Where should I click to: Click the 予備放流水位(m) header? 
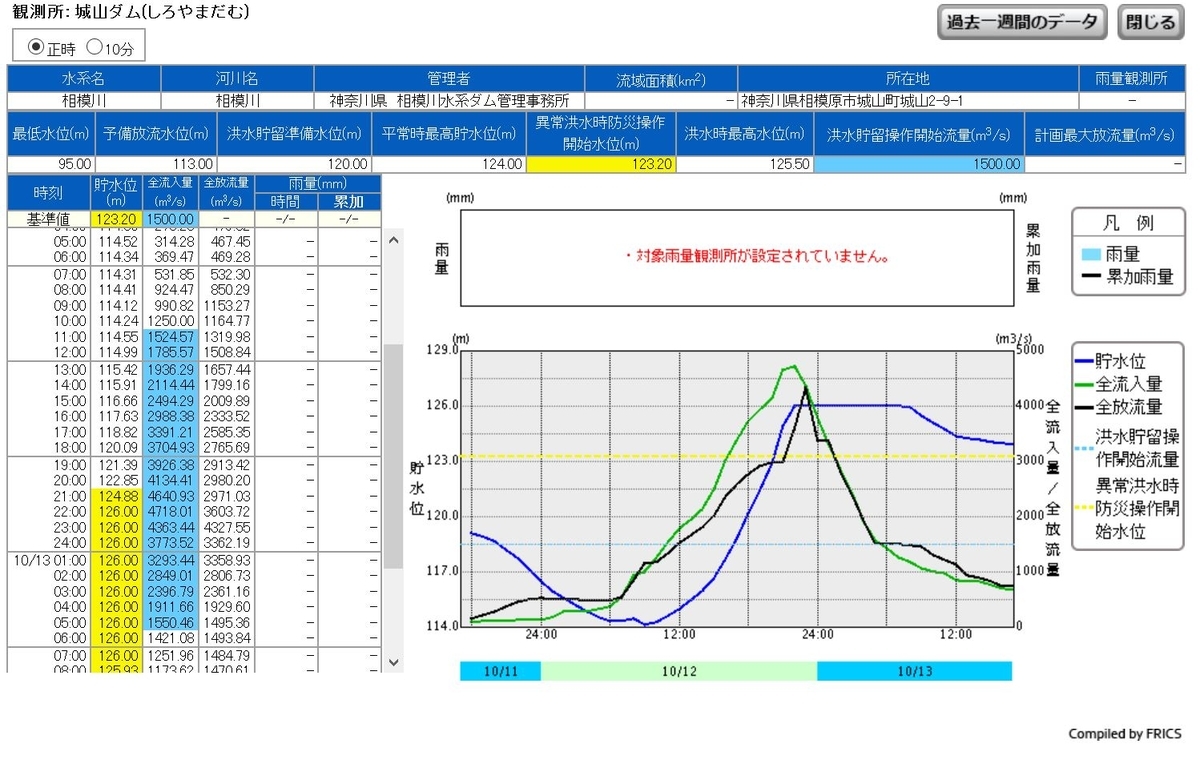point(157,134)
